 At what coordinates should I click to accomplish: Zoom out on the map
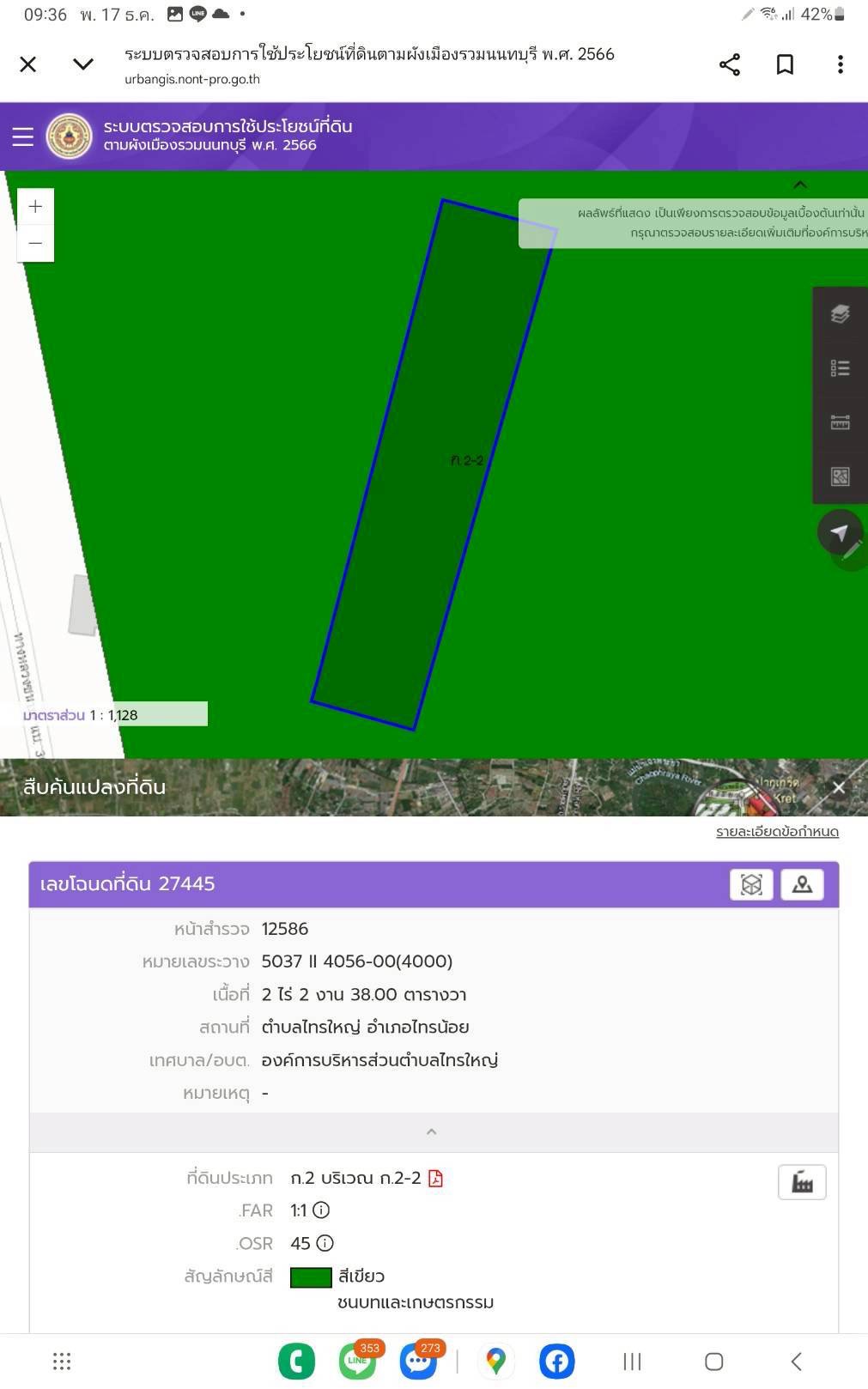35,243
